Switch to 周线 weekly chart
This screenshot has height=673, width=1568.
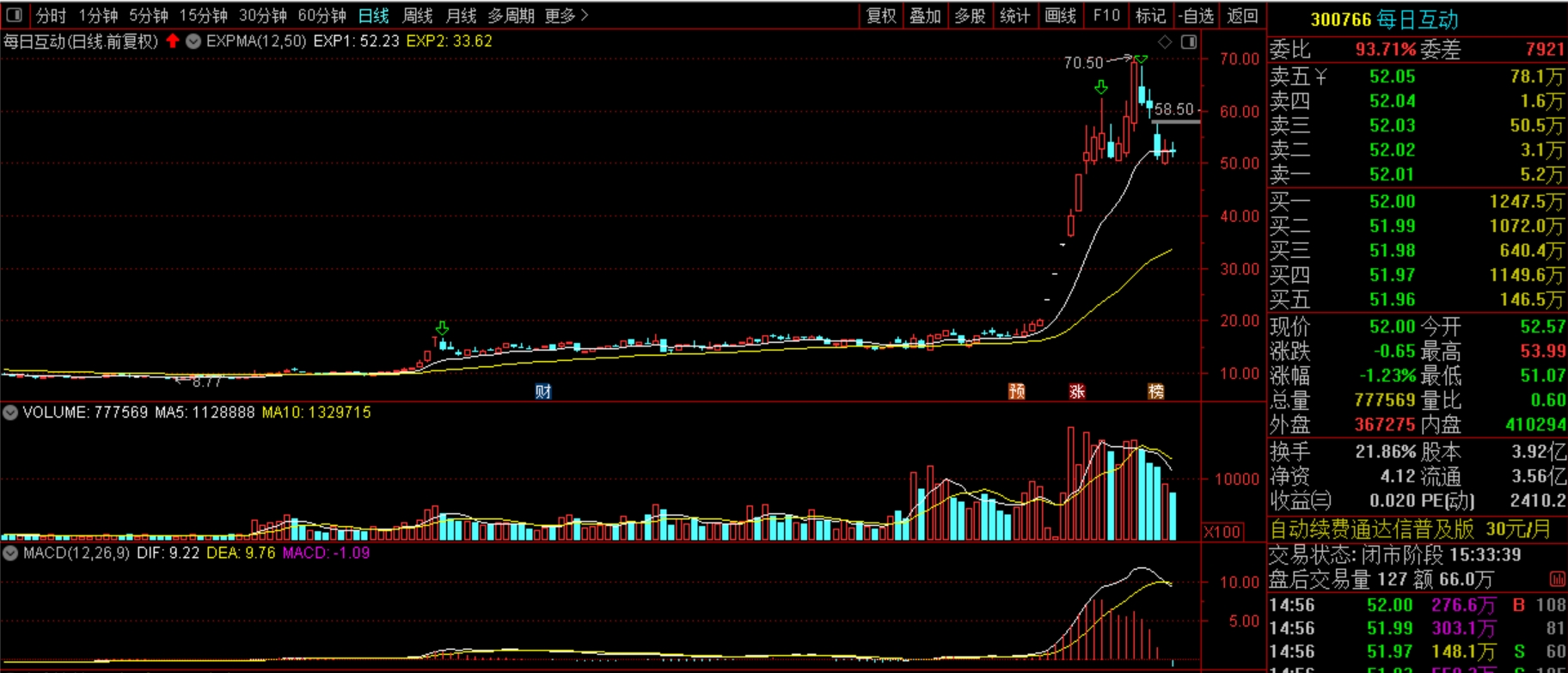[418, 15]
